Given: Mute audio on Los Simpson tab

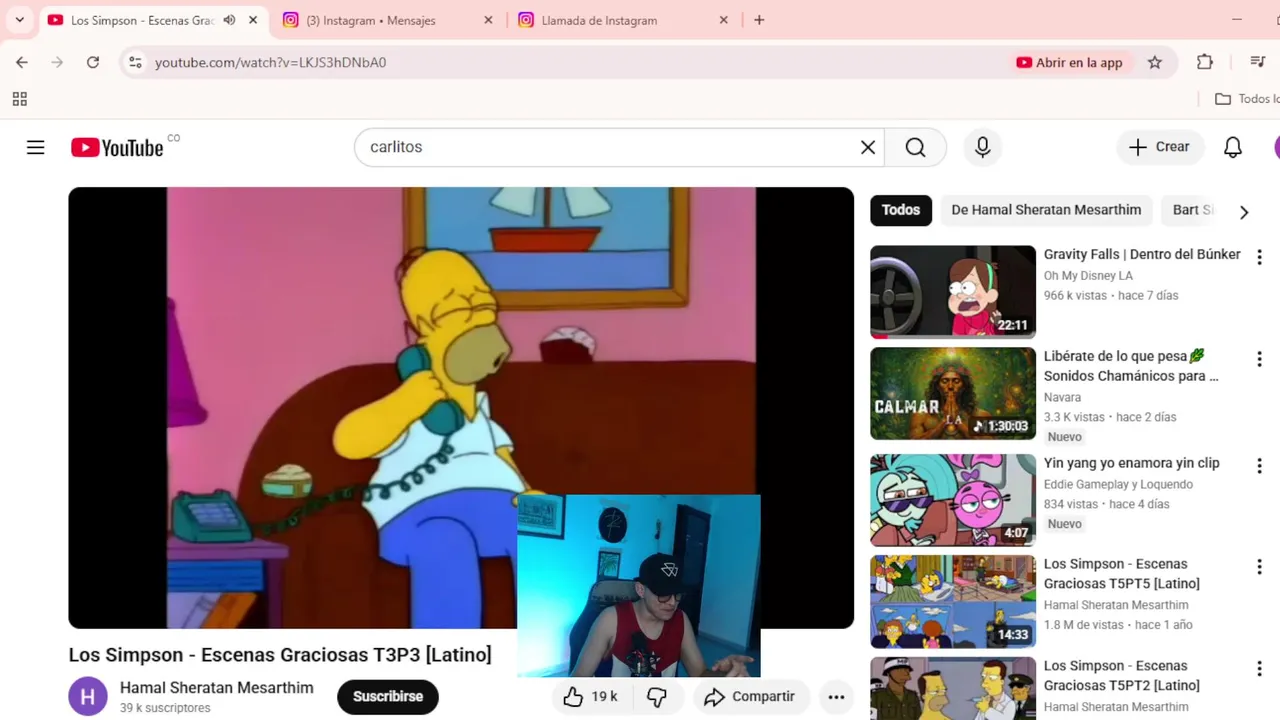Looking at the screenshot, I should [x=229, y=20].
